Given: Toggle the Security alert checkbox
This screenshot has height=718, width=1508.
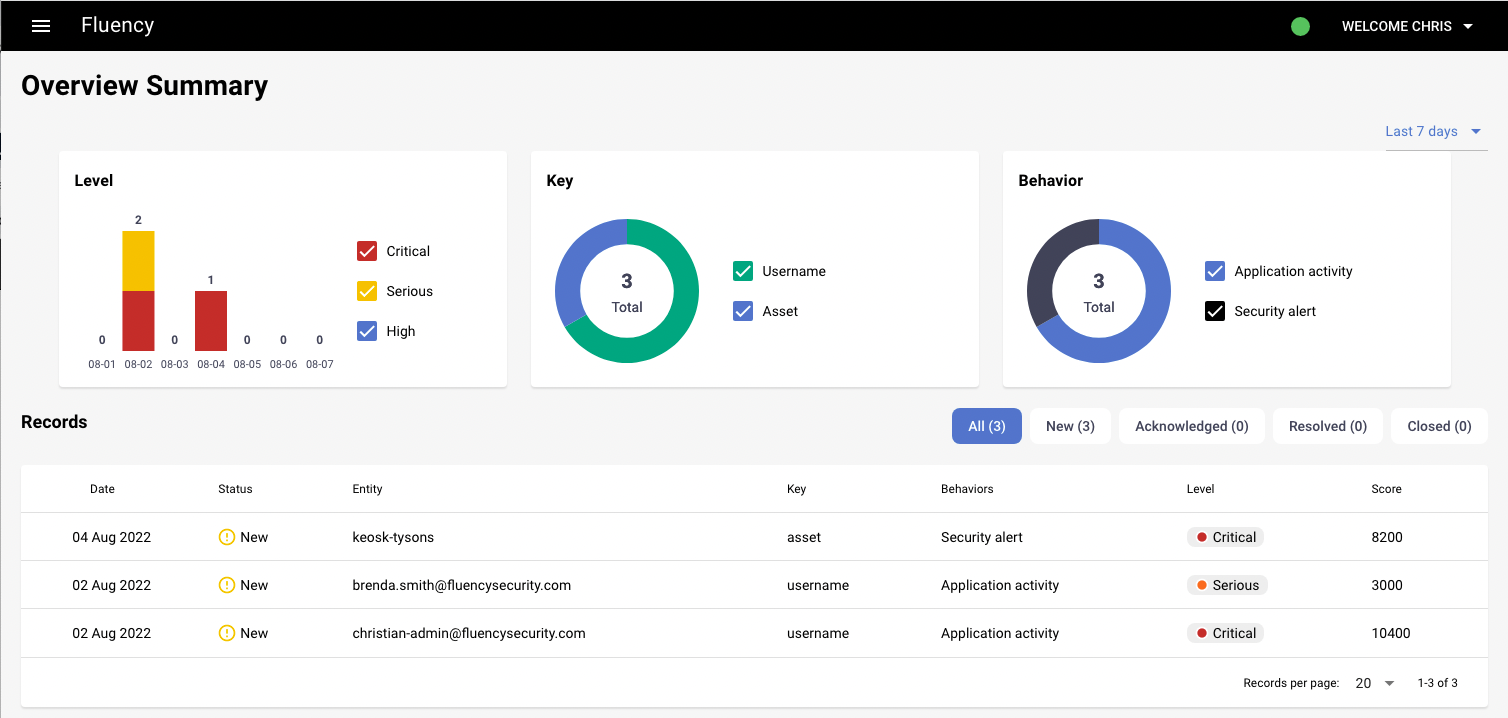Looking at the screenshot, I should tap(1215, 311).
